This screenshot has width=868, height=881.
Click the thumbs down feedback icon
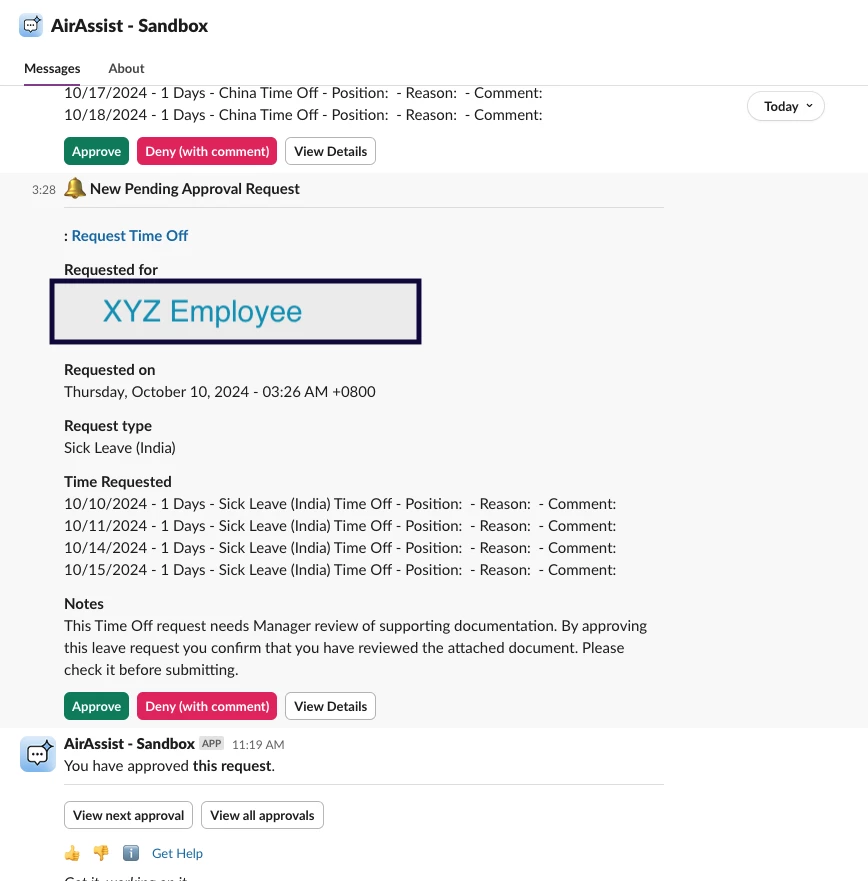(x=101, y=853)
